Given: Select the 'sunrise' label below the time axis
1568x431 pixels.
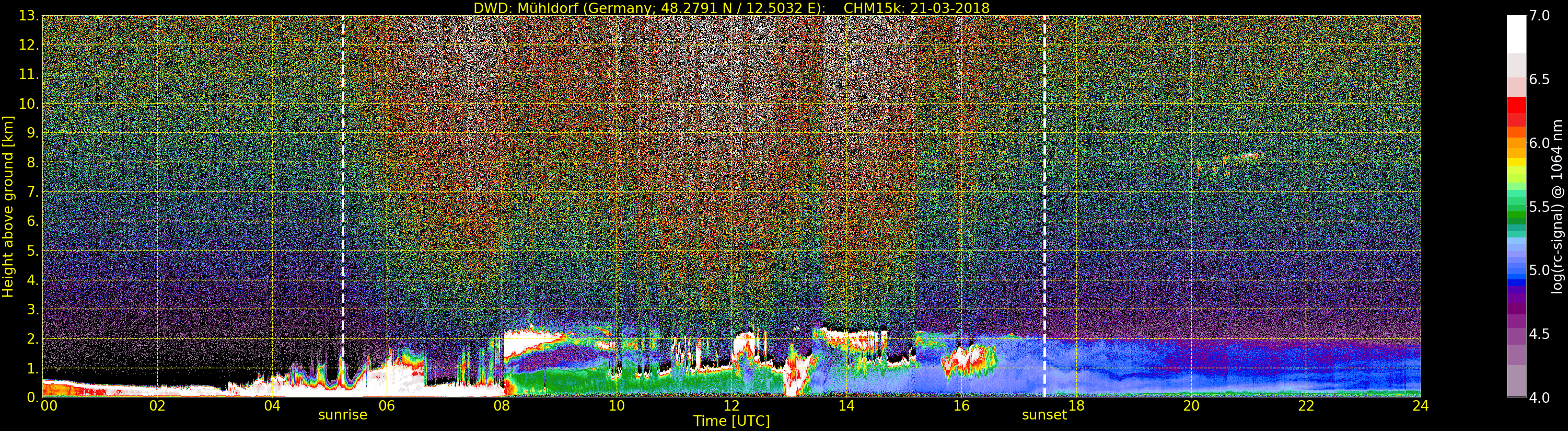Looking at the screenshot, I should (x=343, y=415).
